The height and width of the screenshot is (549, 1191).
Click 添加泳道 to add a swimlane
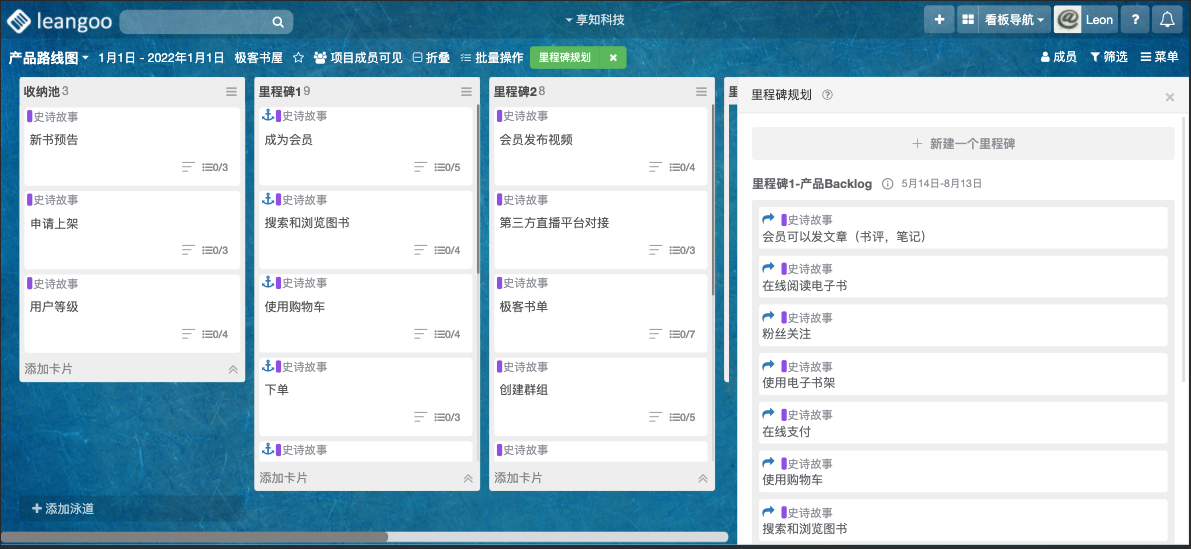(x=63, y=509)
